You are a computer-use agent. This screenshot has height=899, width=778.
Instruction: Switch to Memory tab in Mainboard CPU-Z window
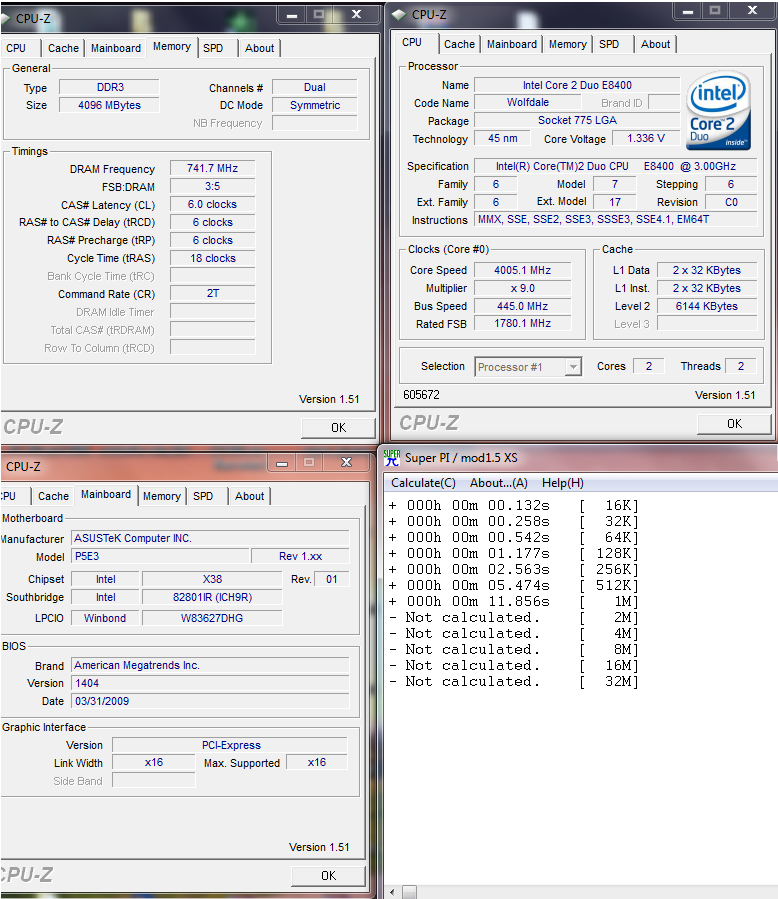point(162,496)
